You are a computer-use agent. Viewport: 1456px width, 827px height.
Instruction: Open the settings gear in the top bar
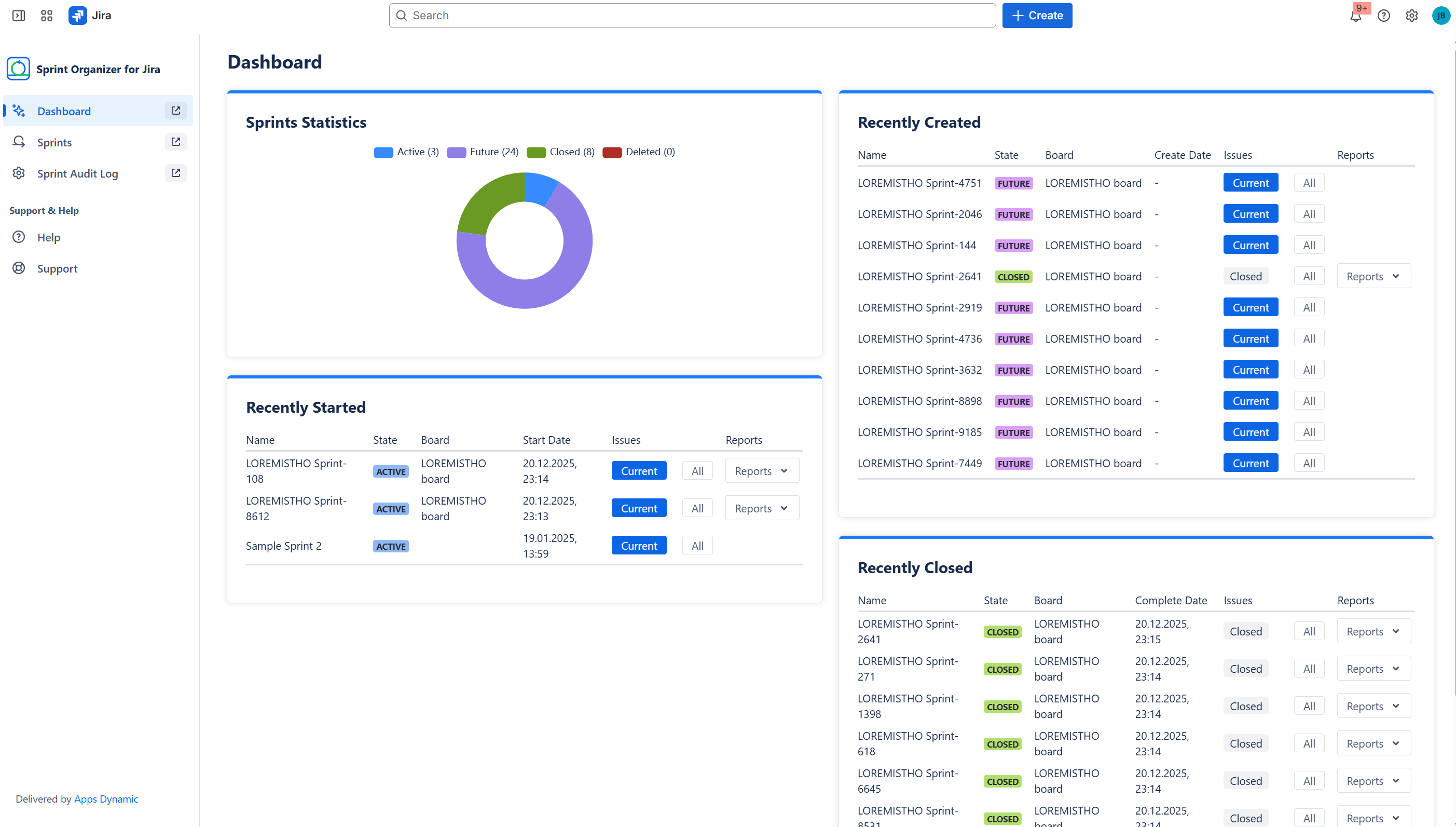coord(1412,16)
